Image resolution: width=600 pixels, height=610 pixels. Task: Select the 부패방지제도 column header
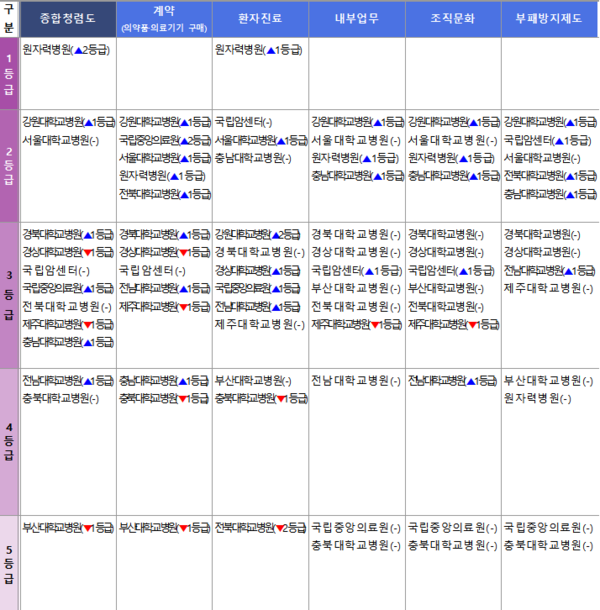(x=549, y=19)
